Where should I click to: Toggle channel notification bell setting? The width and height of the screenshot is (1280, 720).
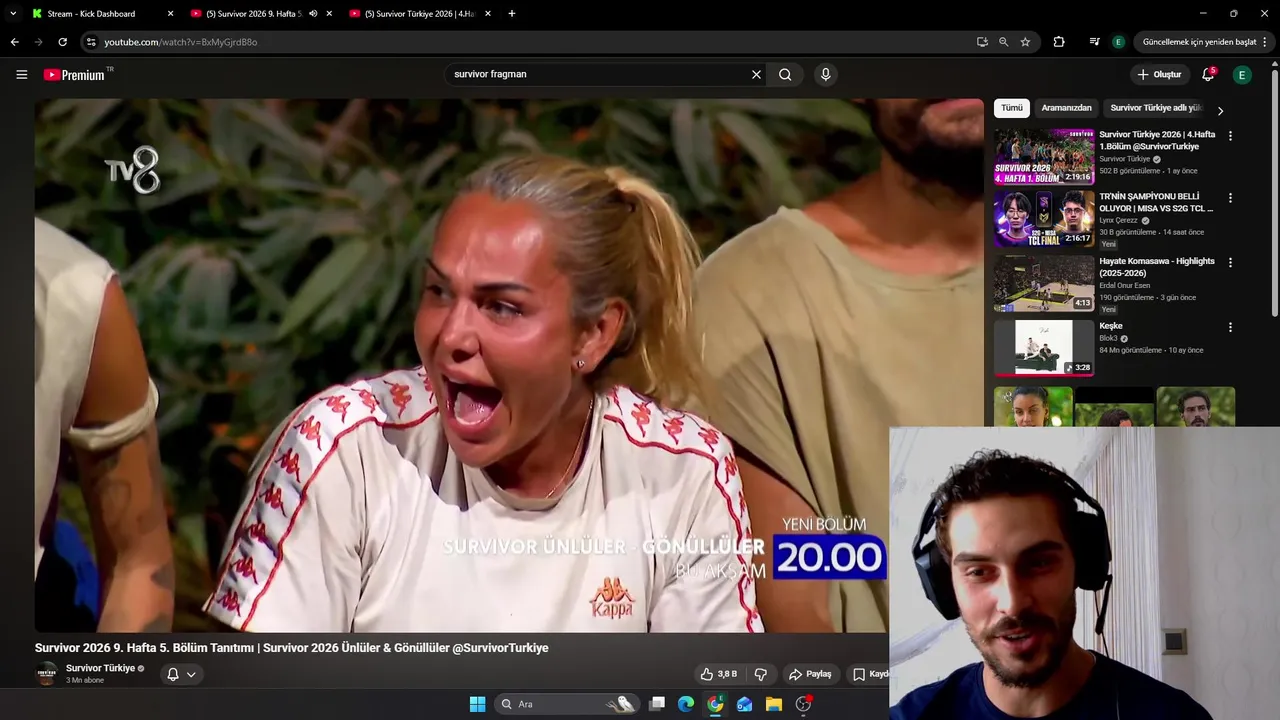[x=181, y=674]
